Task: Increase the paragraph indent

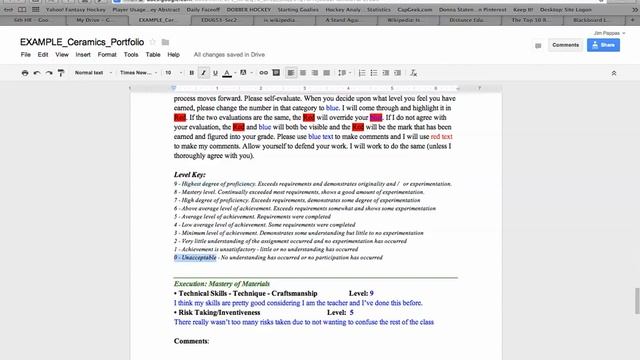Action: pyautogui.click(x=398, y=73)
